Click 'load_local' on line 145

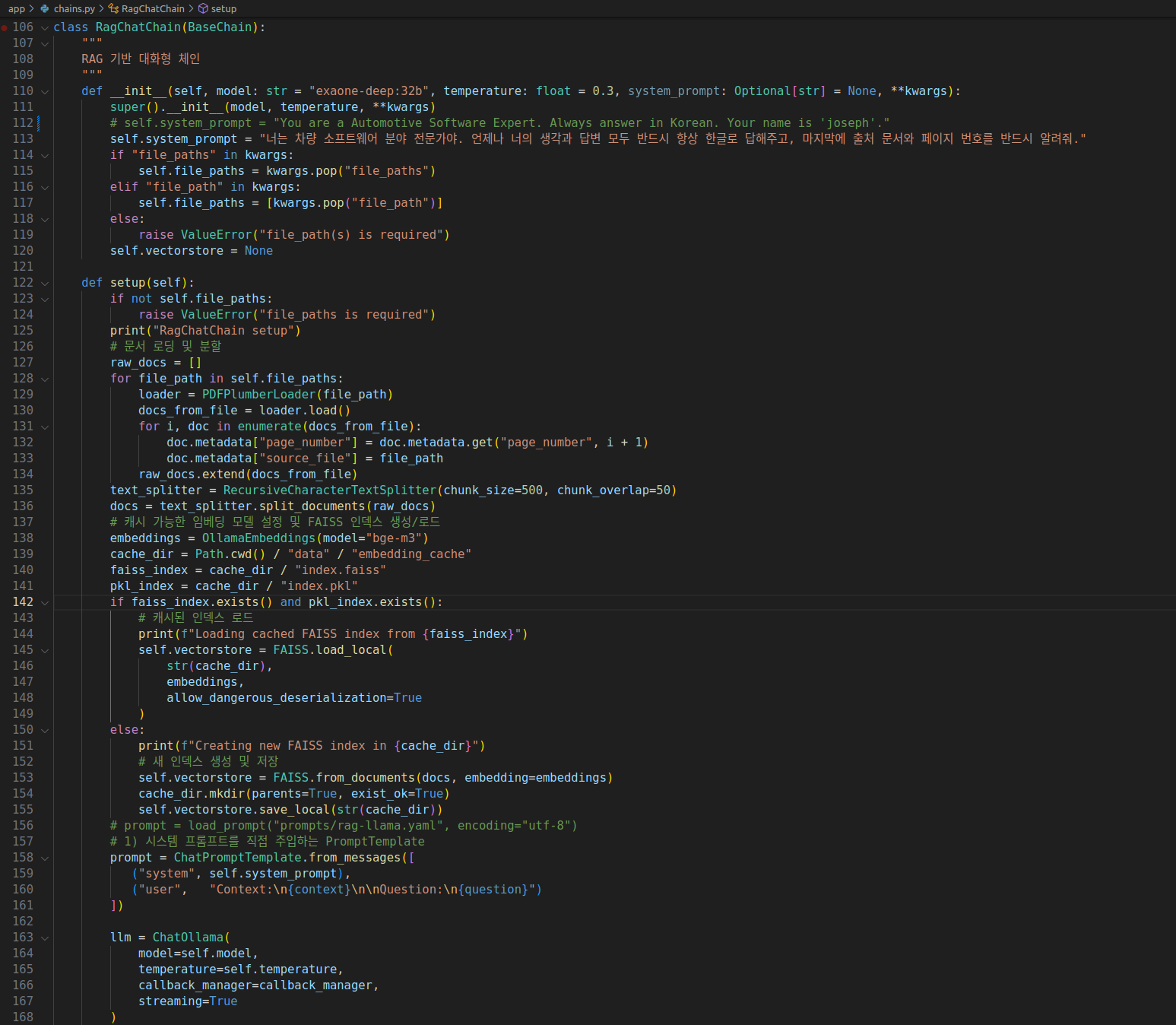coord(351,650)
